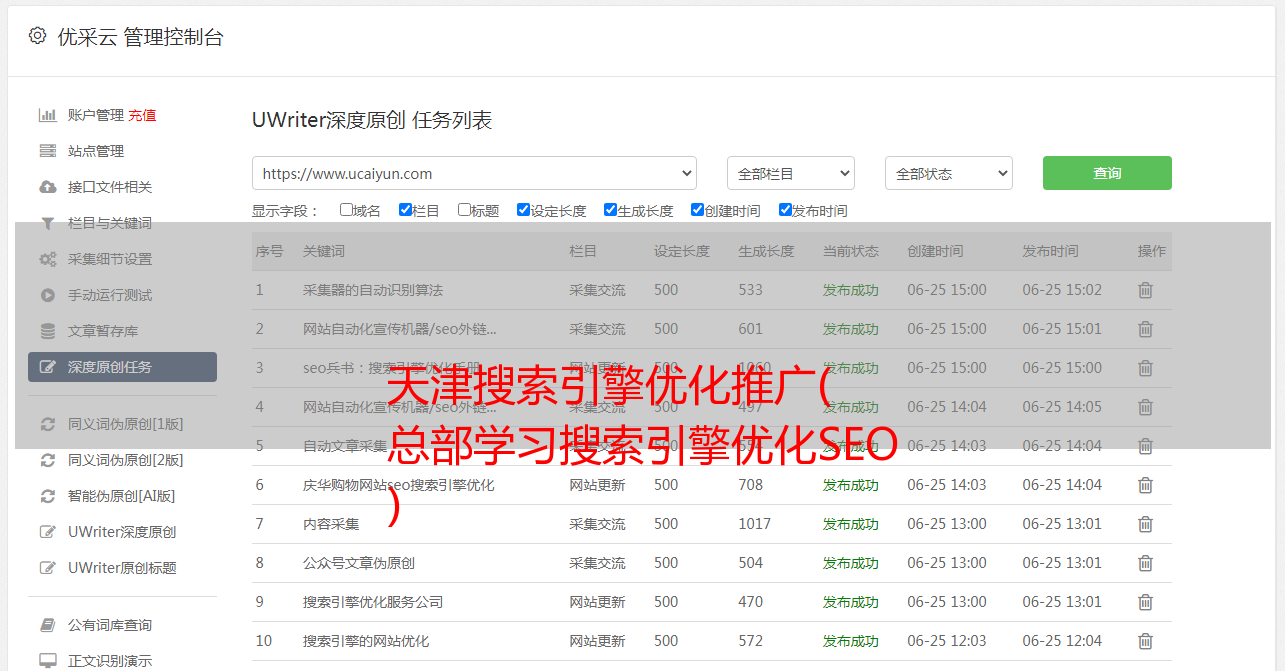Click the play icon for 手动运行测试
Screen dimensions: 1285x671
(47, 295)
